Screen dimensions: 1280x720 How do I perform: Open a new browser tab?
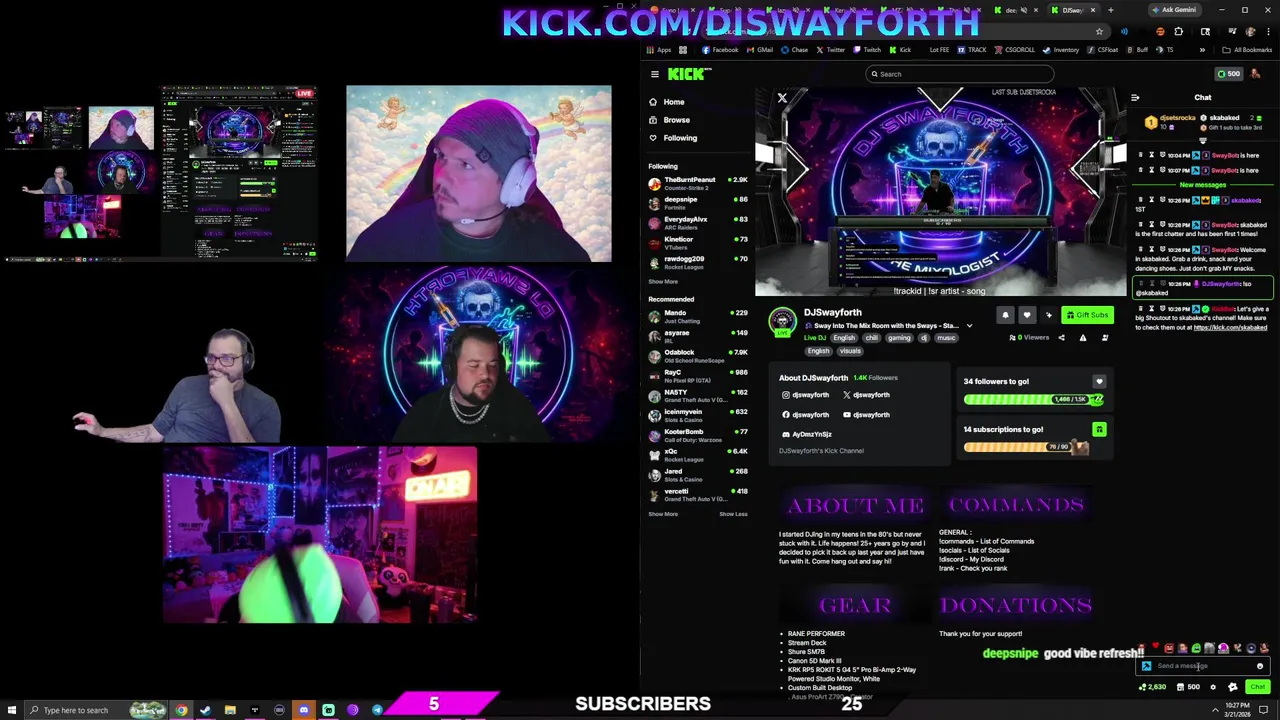tap(1110, 10)
